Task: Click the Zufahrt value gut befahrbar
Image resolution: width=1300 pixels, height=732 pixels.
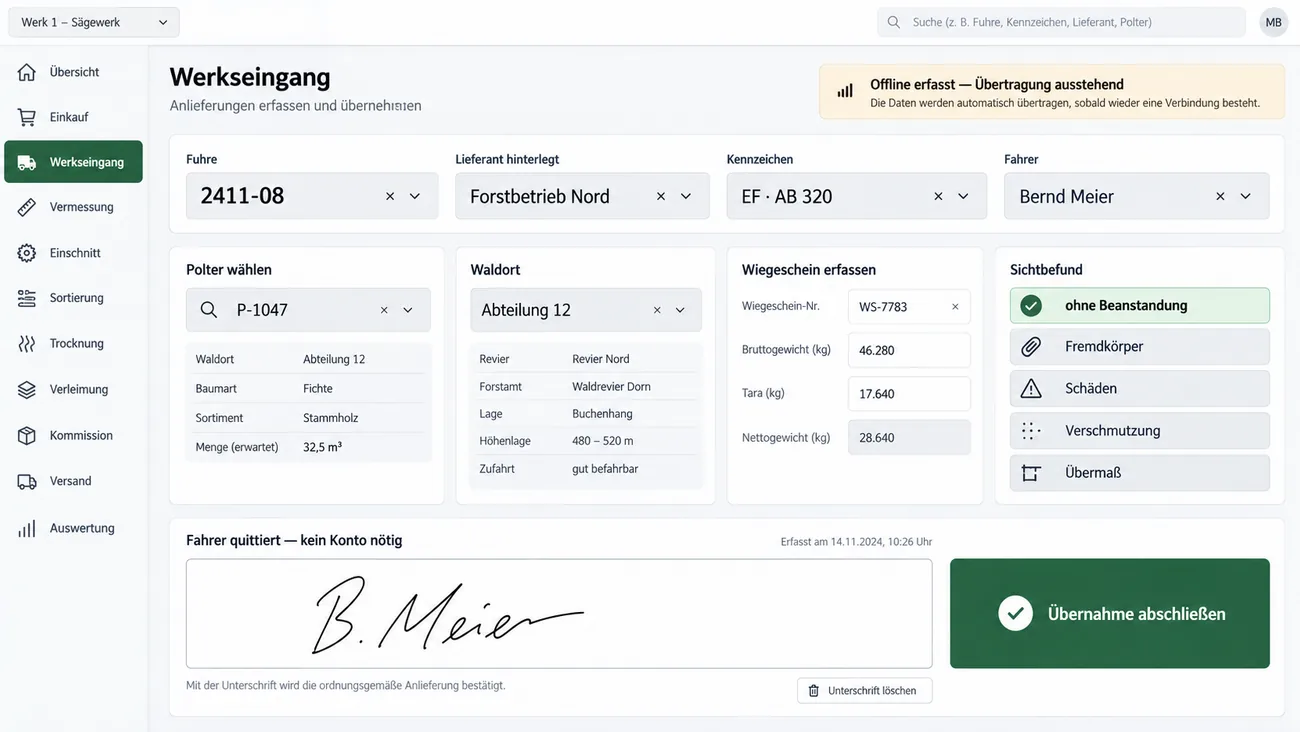Action: coord(605,469)
